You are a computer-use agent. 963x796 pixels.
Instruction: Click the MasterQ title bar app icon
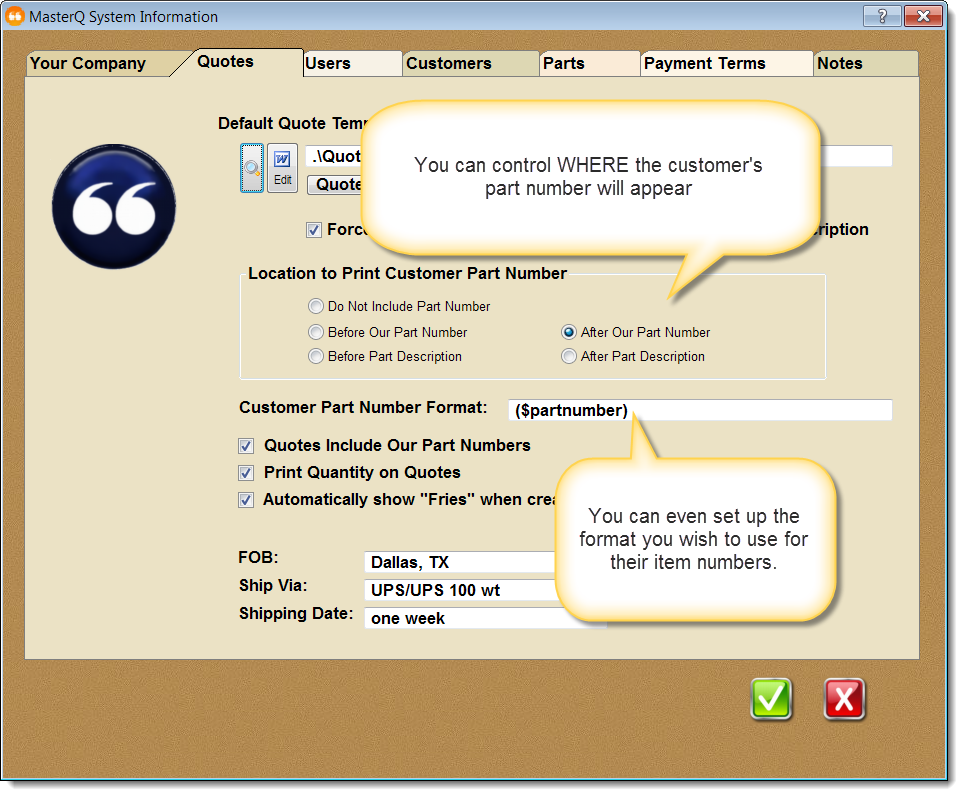(x=15, y=16)
